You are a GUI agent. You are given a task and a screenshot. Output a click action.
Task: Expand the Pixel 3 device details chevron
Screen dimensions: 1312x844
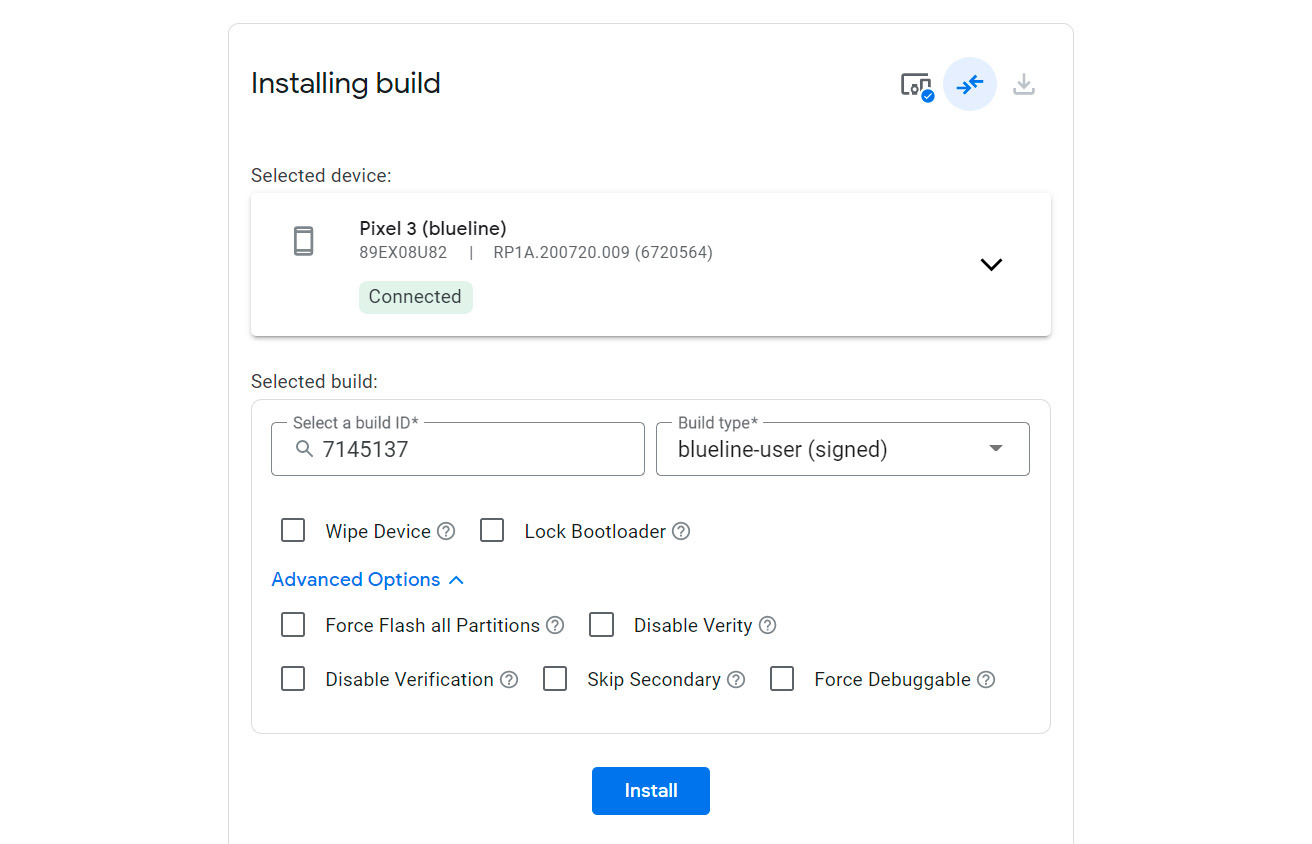(991, 265)
